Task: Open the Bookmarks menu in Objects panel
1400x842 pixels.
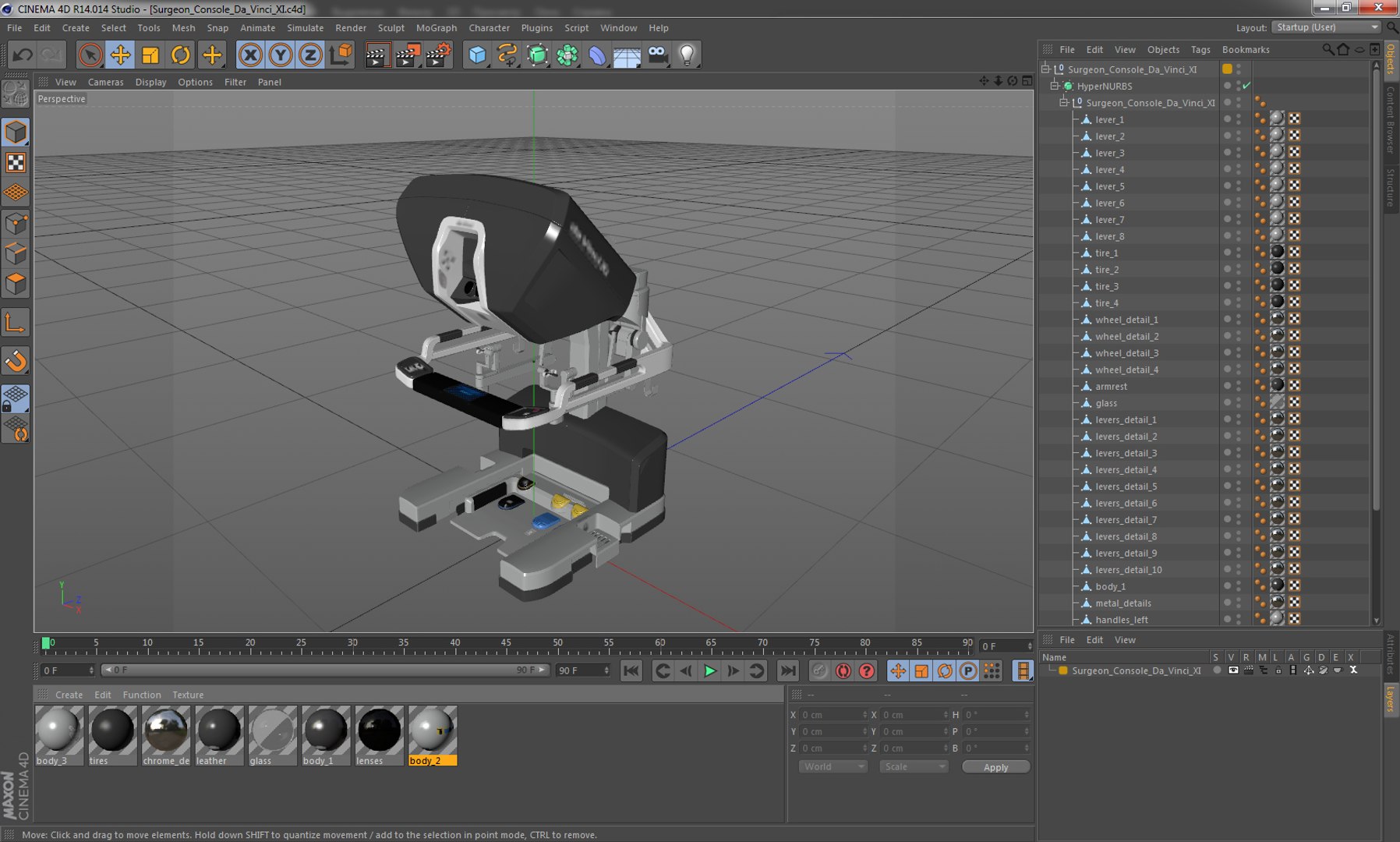Action: [x=1246, y=49]
